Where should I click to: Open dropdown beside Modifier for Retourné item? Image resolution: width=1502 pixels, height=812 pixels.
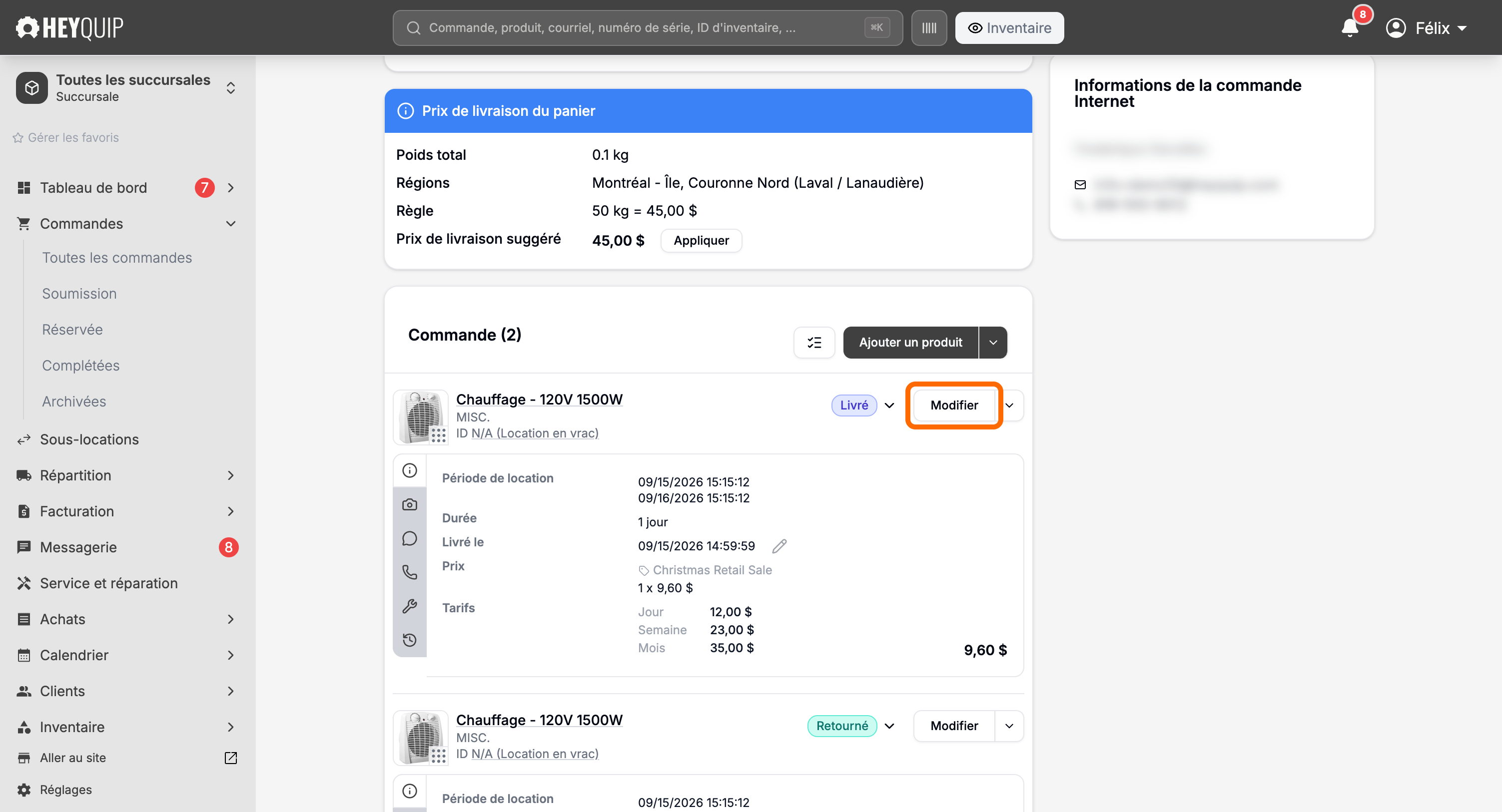[1009, 726]
